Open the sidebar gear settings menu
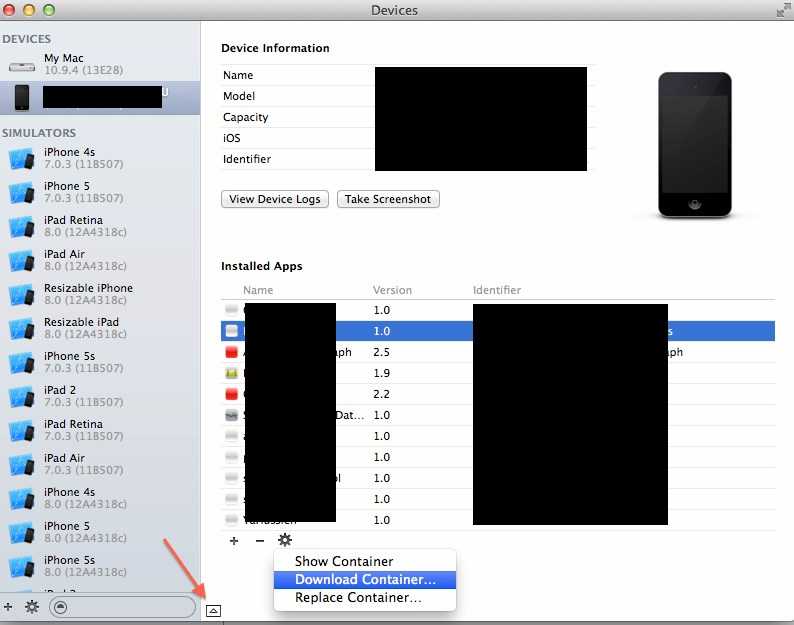Viewport: 794px width, 625px height. [x=32, y=606]
